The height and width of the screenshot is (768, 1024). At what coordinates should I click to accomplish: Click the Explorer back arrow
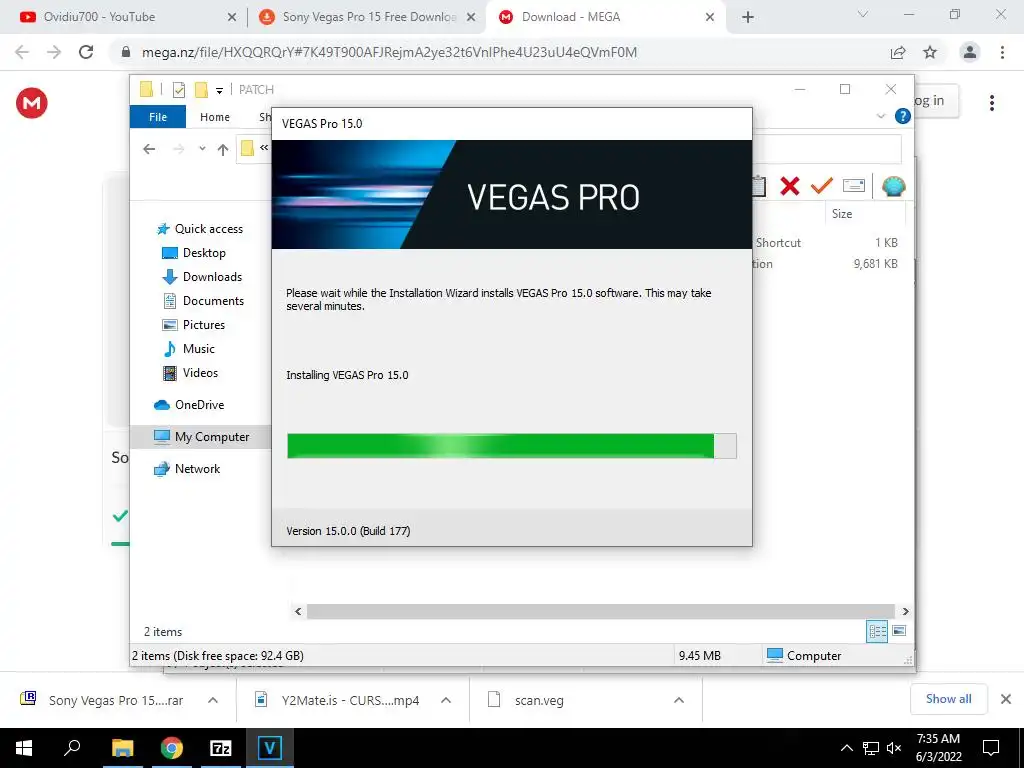(x=149, y=149)
